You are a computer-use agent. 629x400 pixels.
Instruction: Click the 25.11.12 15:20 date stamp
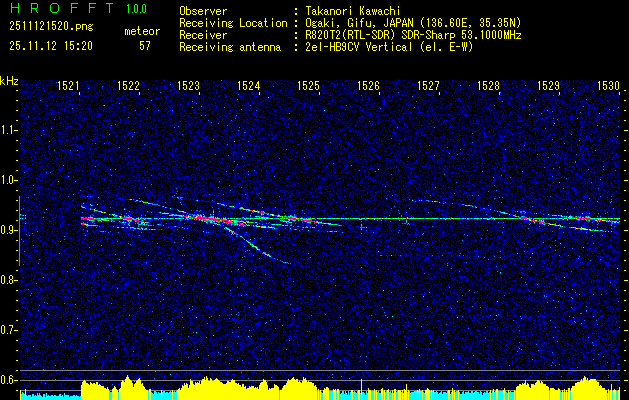point(51,46)
